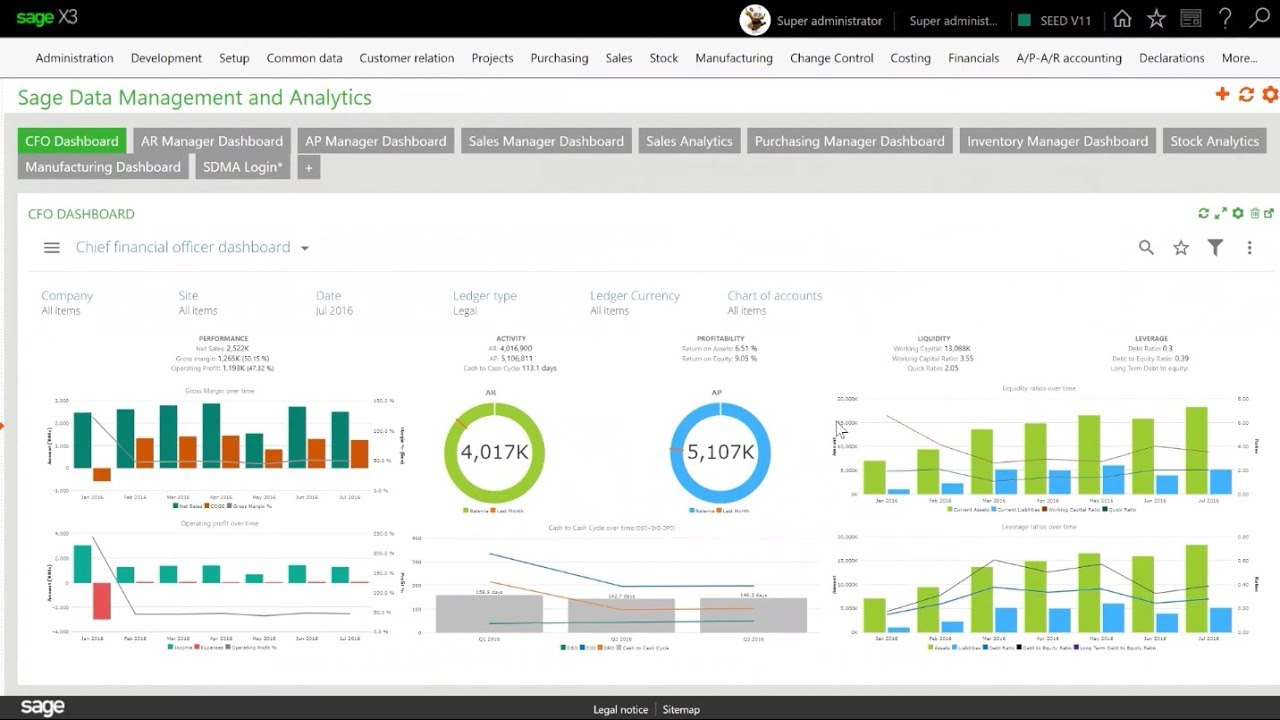Expand the Chief financial officer dashboard dropdown arrow
1280x720 pixels.
[305, 249]
